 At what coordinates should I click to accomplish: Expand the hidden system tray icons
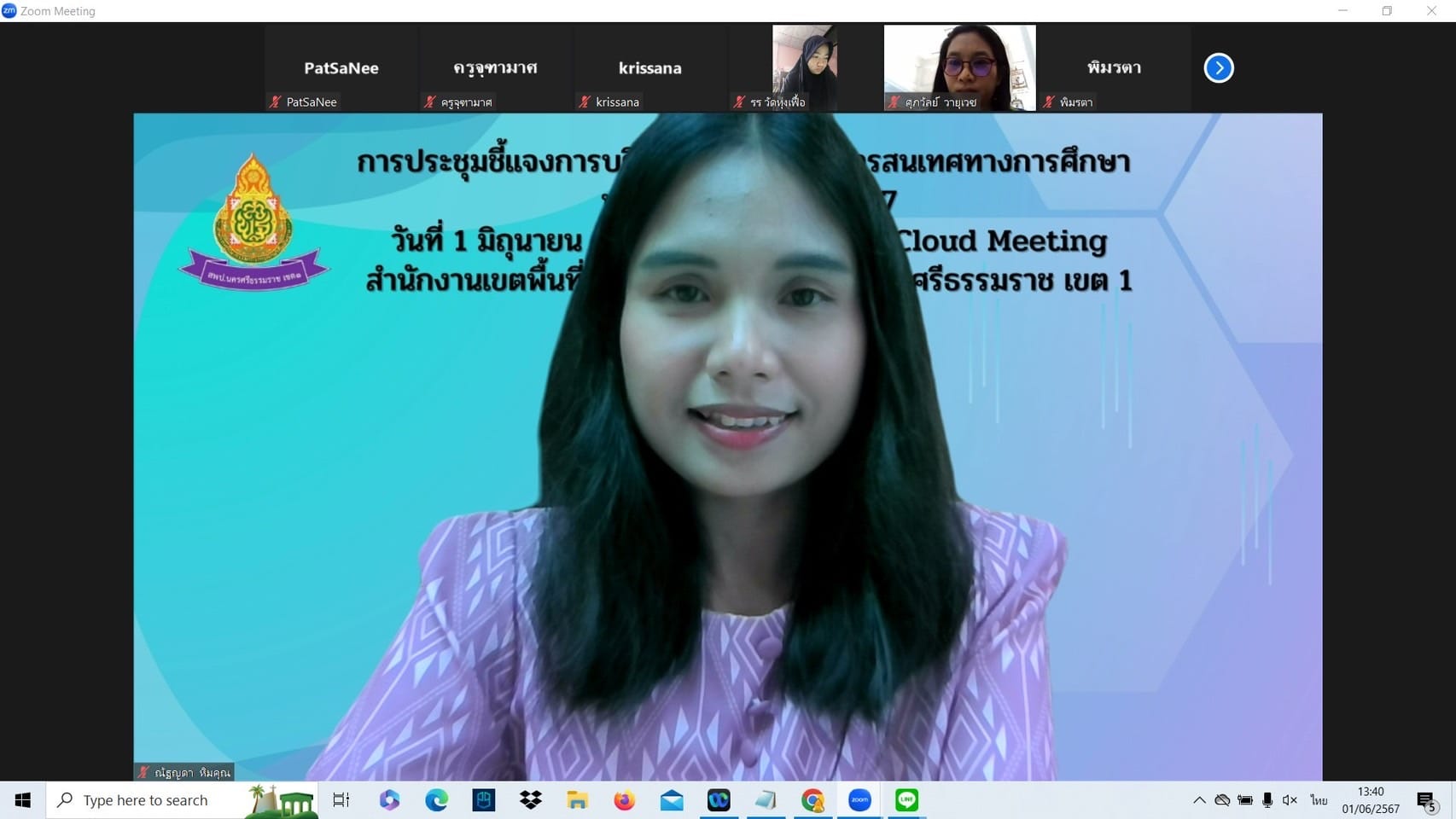coord(1199,800)
